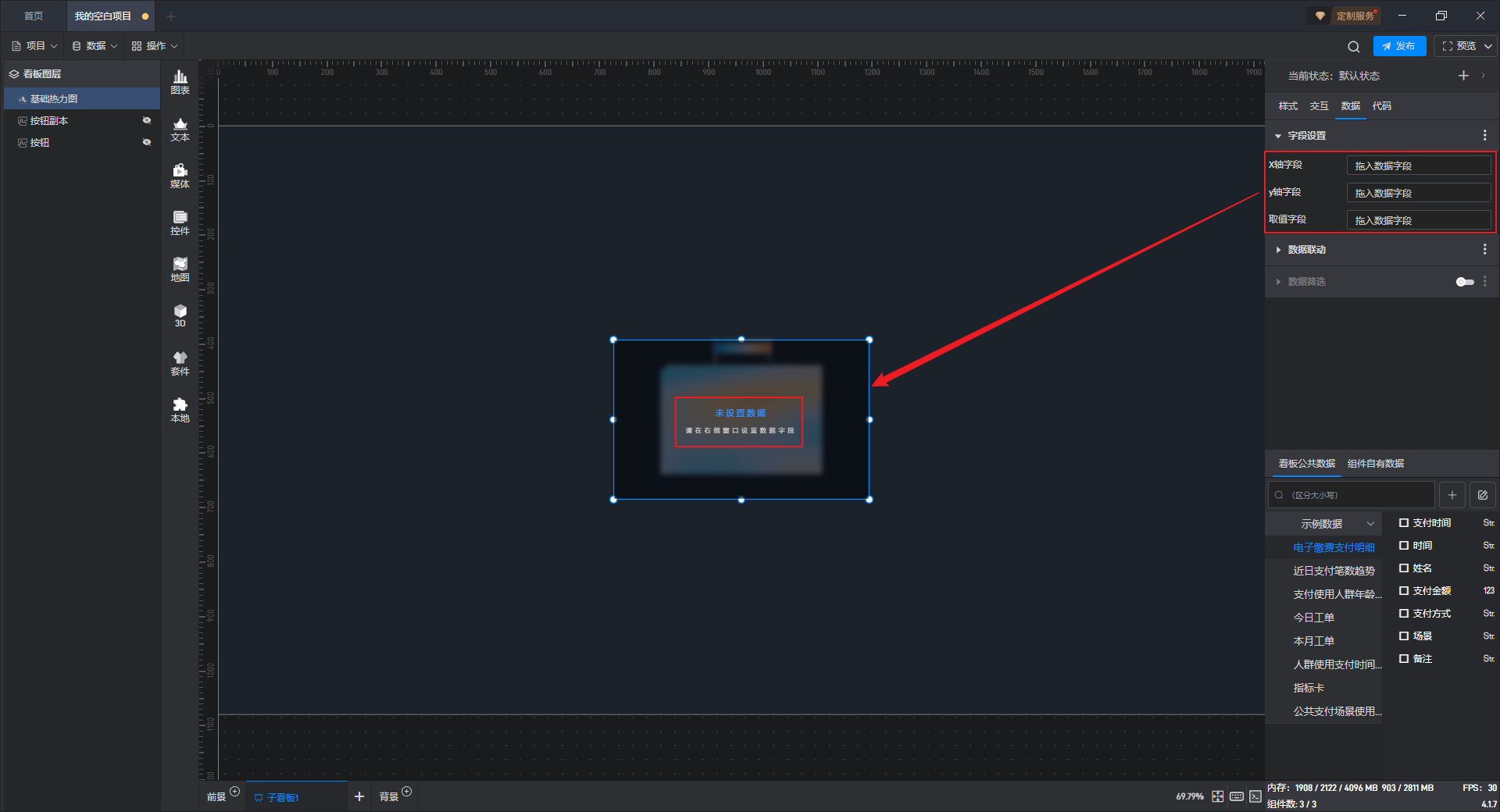Open the 项目 dropdown menu
This screenshot has width=1500, height=812.
pos(34,46)
